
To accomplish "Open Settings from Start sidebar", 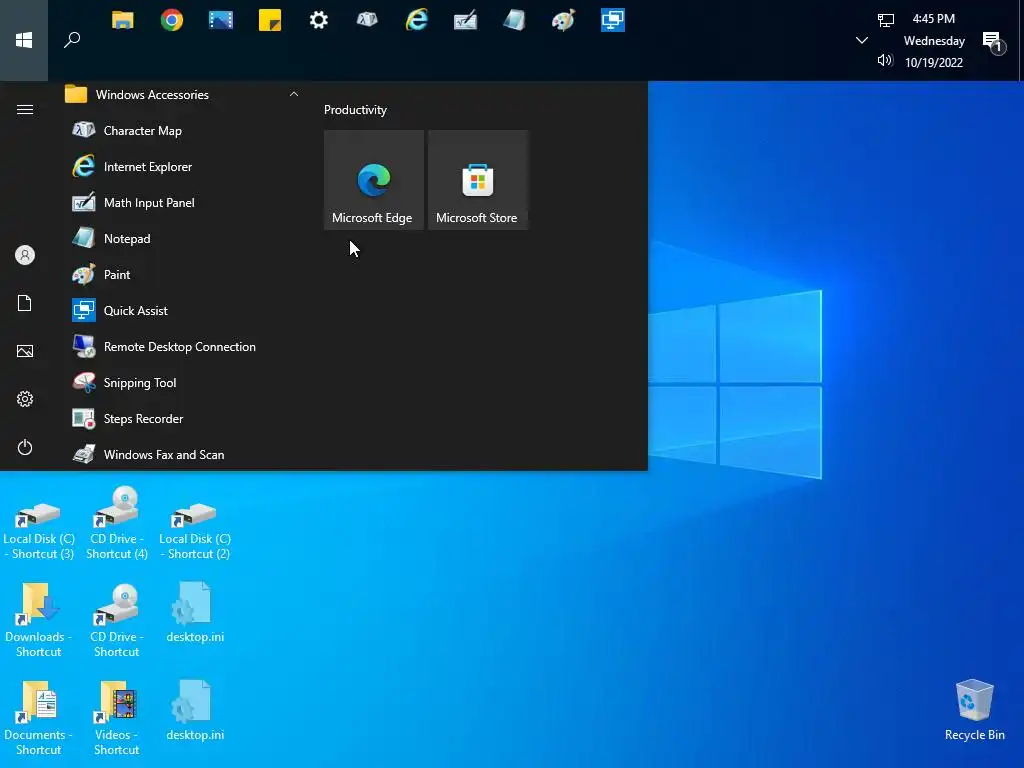I will (x=25, y=399).
